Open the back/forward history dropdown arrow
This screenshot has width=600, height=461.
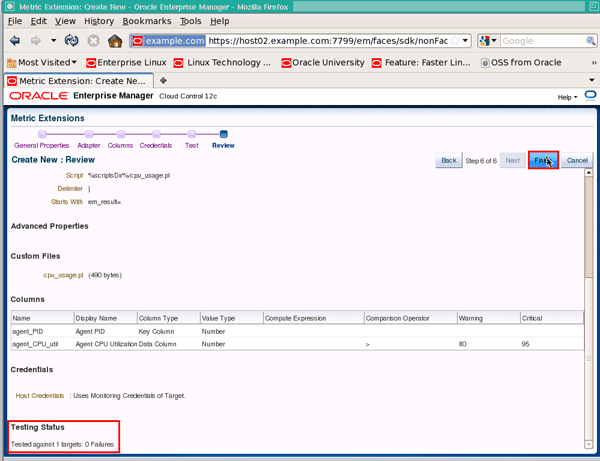[54, 41]
